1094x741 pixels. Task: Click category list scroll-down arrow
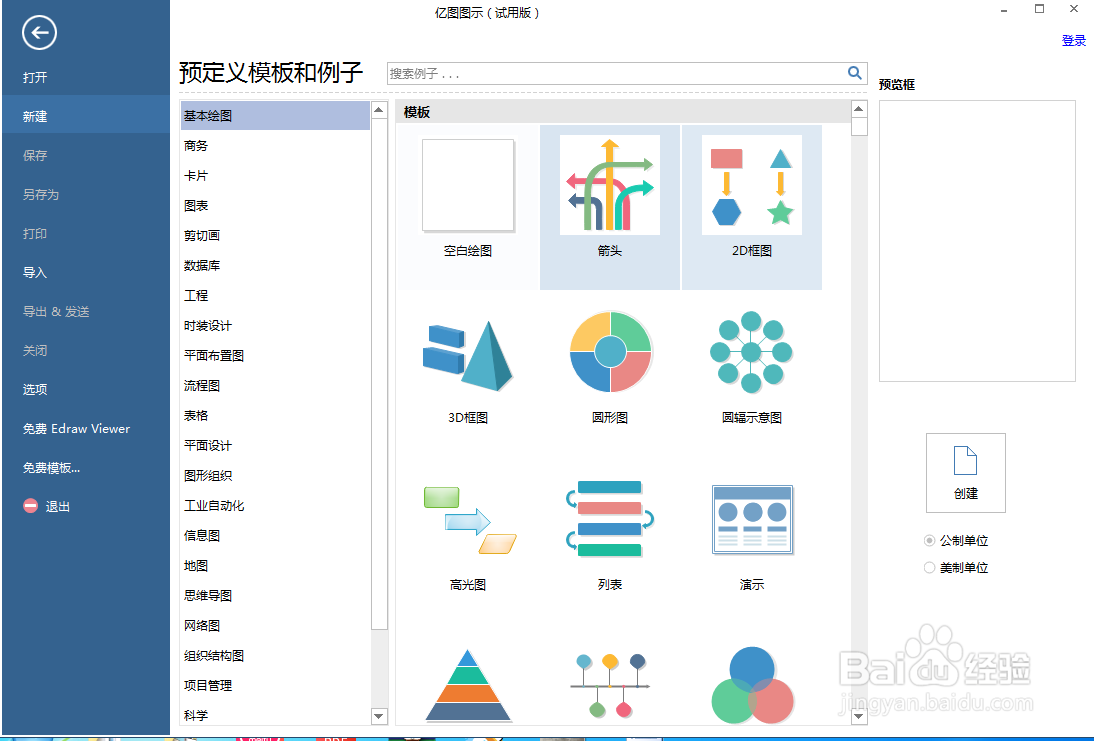(x=379, y=716)
